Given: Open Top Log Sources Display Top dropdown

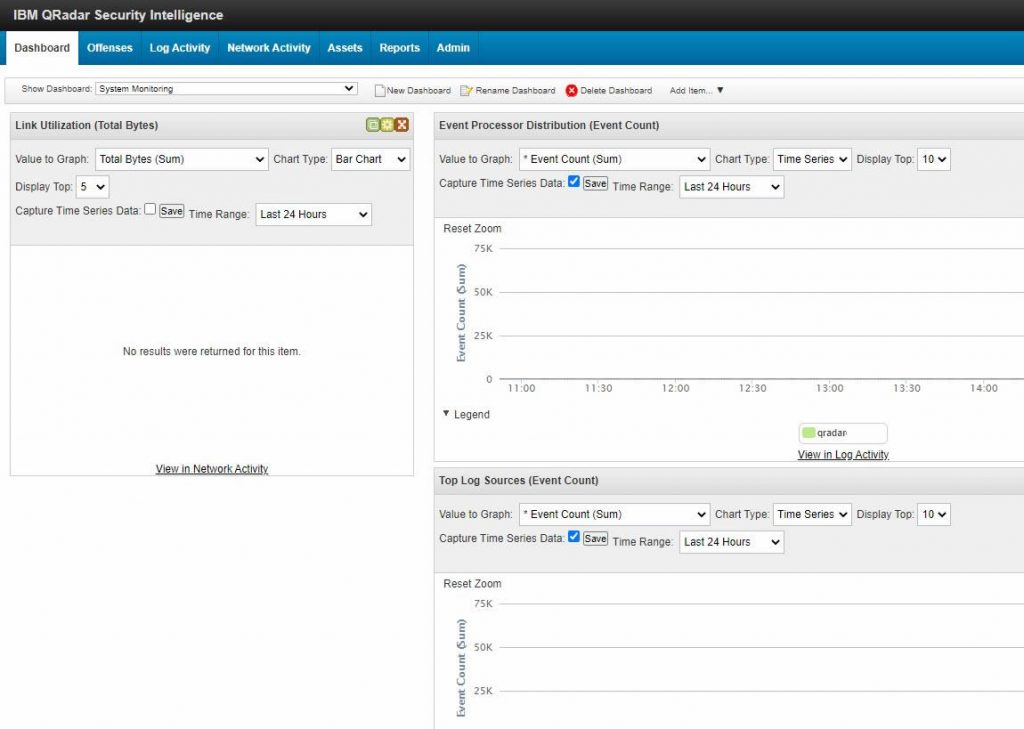Looking at the screenshot, I should click(933, 514).
